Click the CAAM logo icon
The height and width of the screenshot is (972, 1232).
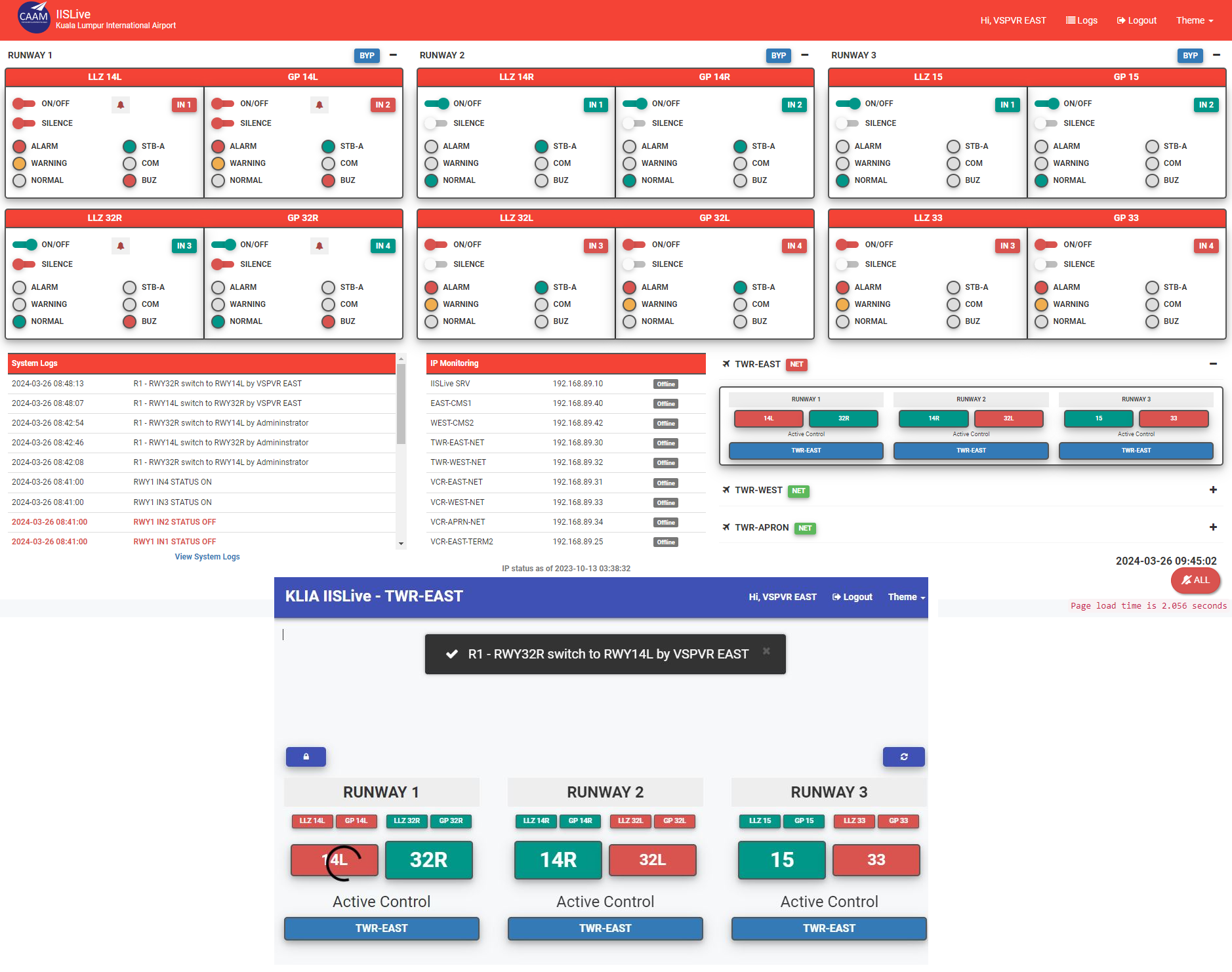33,17
